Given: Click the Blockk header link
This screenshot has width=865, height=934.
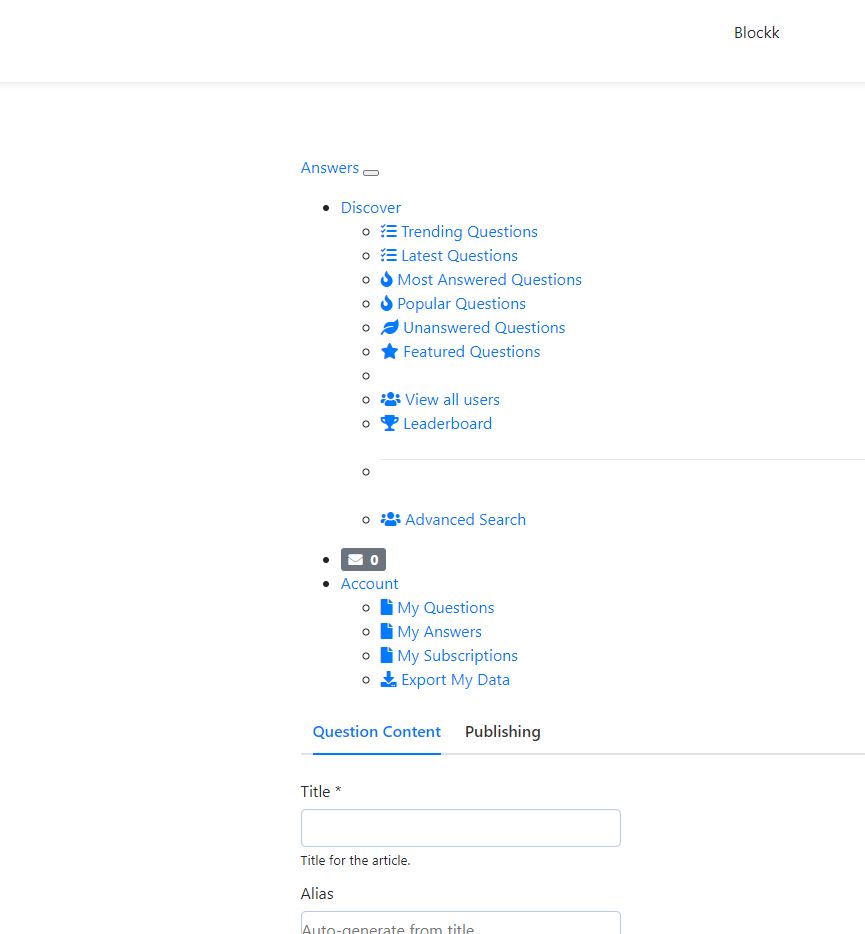Looking at the screenshot, I should pyautogui.click(x=756, y=33).
